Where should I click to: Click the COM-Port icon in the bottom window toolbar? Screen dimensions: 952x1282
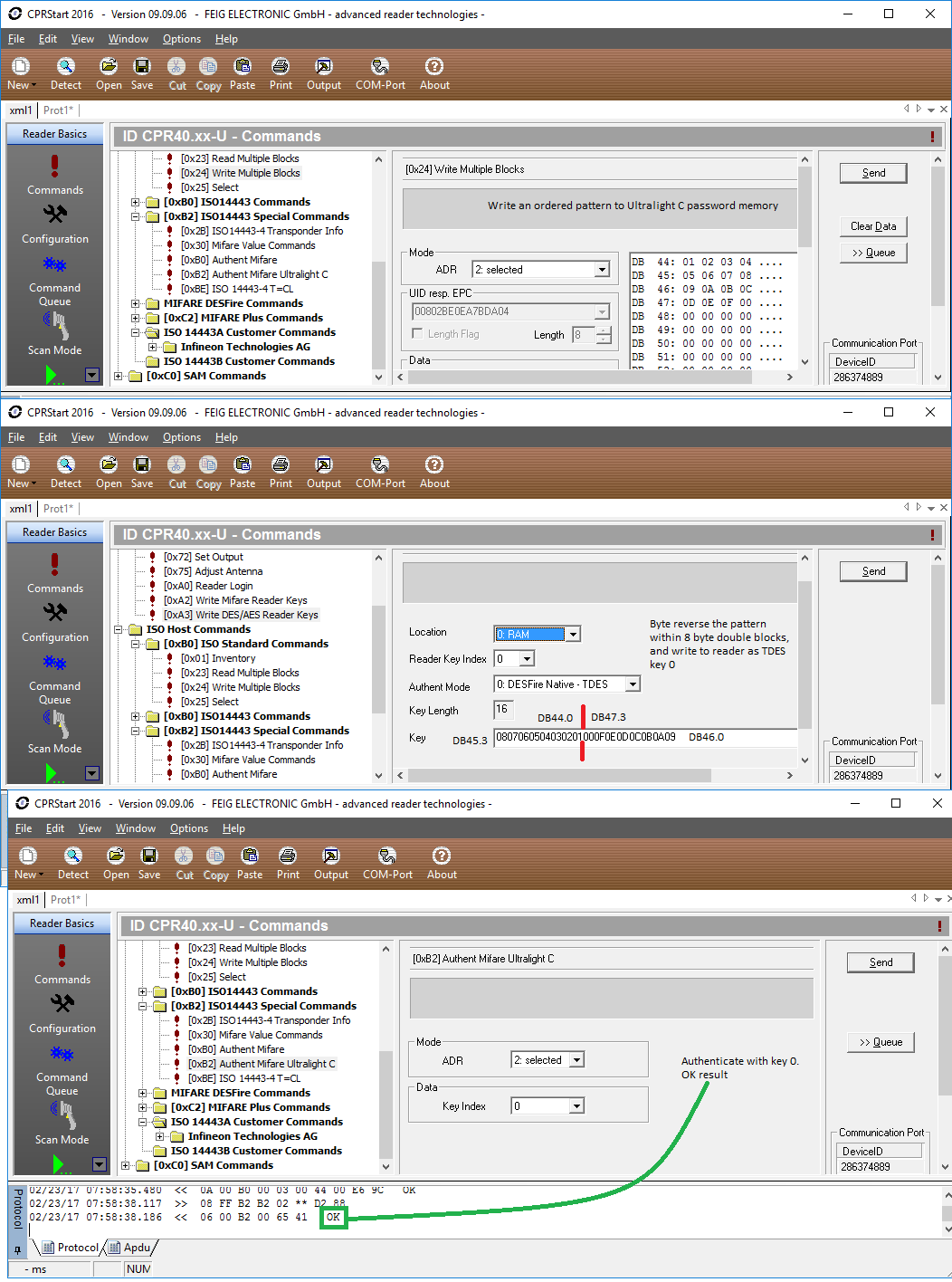point(386,856)
